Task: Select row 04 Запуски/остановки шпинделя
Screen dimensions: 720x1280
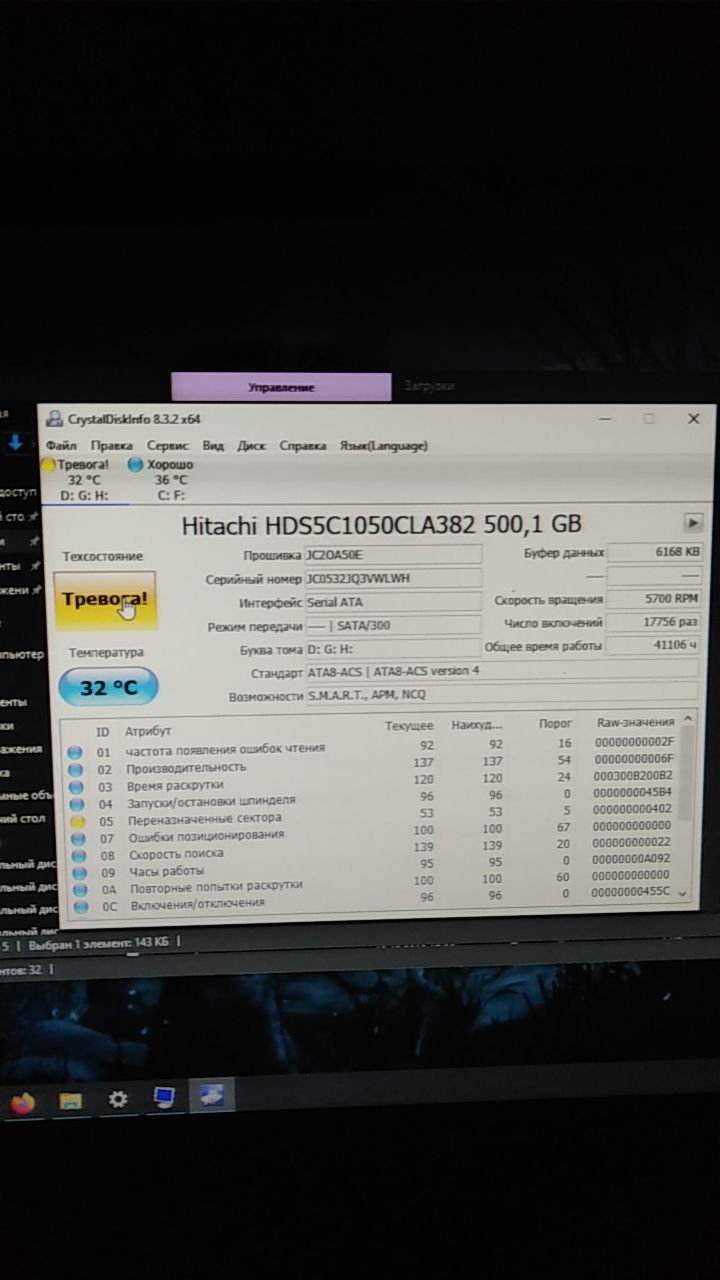Action: coord(372,800)
